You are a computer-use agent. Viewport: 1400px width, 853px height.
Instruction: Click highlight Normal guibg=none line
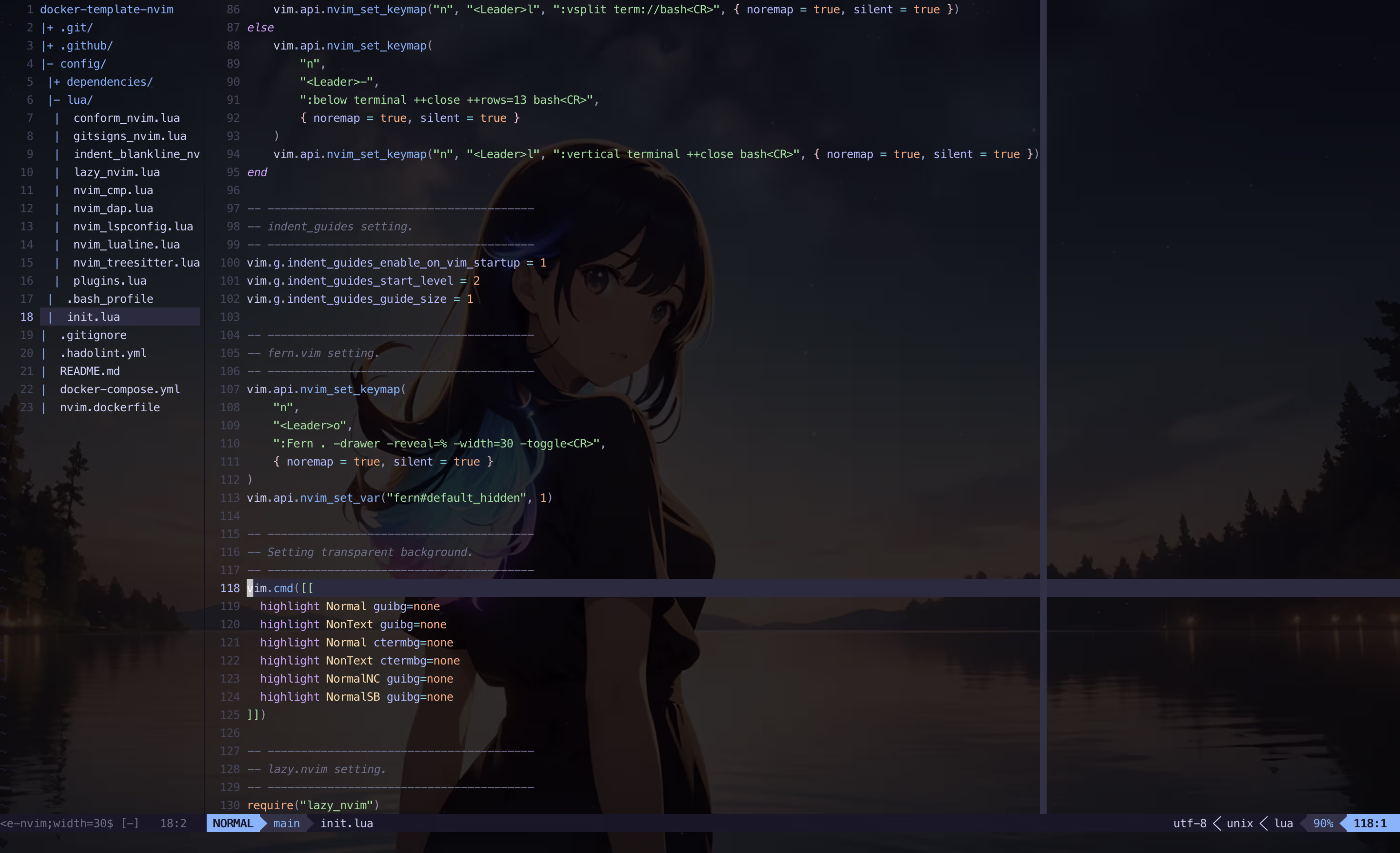(x=350, y=606)
